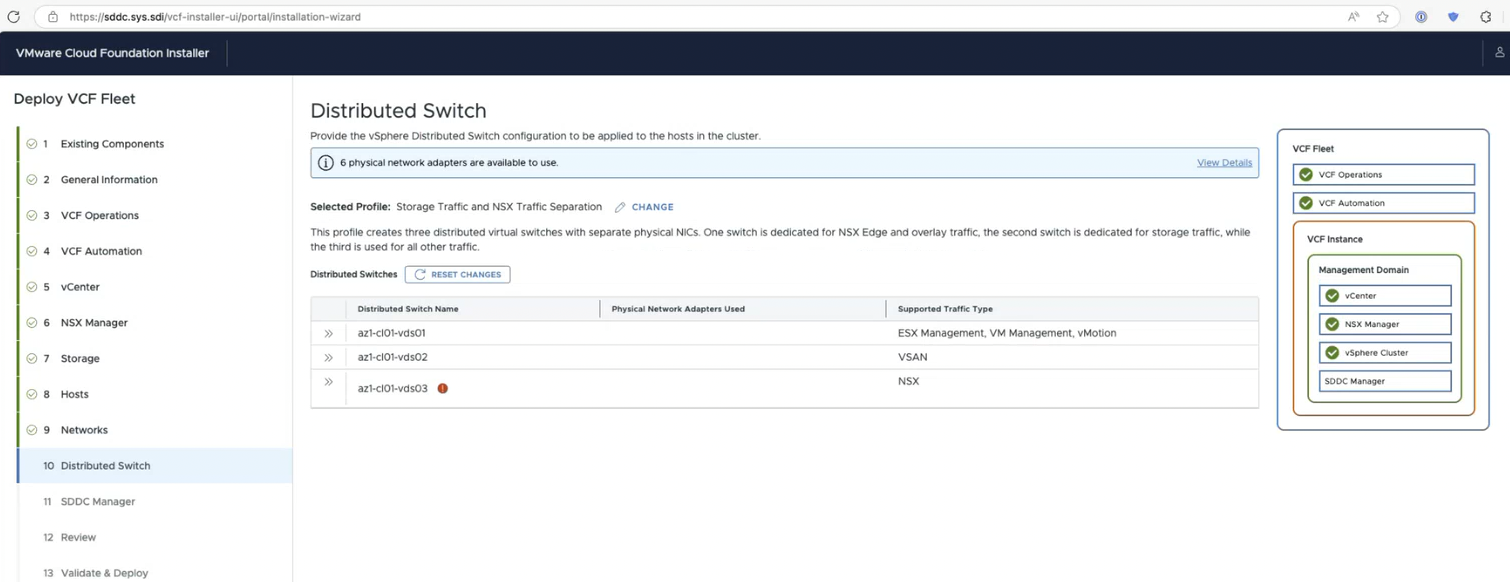Click the Supported Traffic Type column header
1510x582 pixels.
pyautogui.click(x=945, y=309)
